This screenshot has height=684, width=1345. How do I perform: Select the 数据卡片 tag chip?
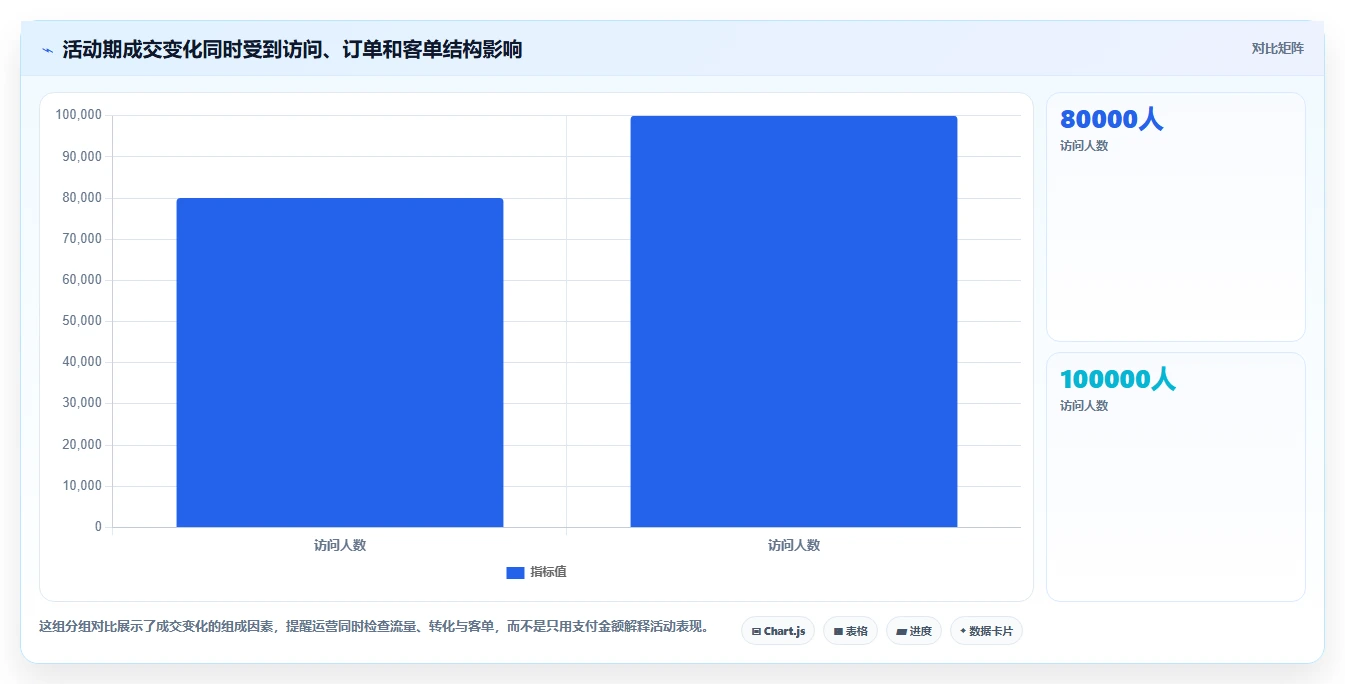coord(986,631)
